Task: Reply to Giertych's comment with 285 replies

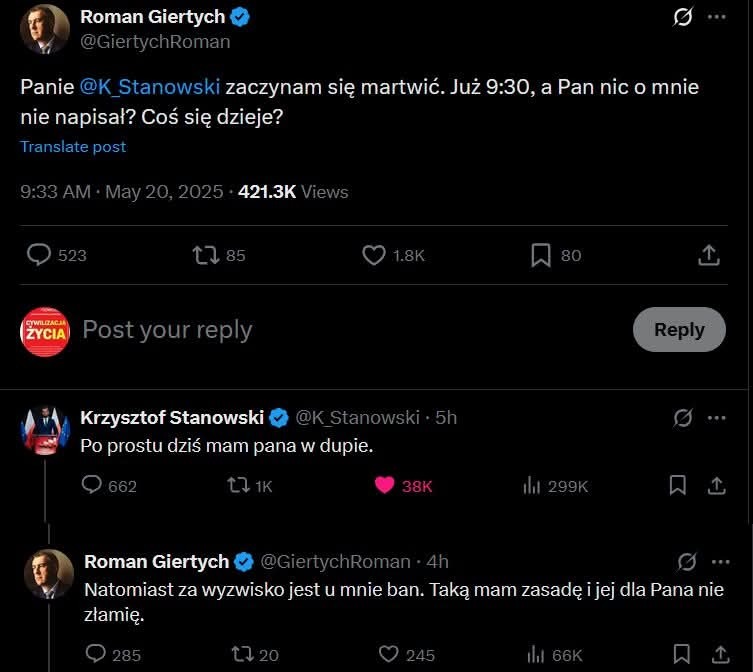Action: pos(96,654)
